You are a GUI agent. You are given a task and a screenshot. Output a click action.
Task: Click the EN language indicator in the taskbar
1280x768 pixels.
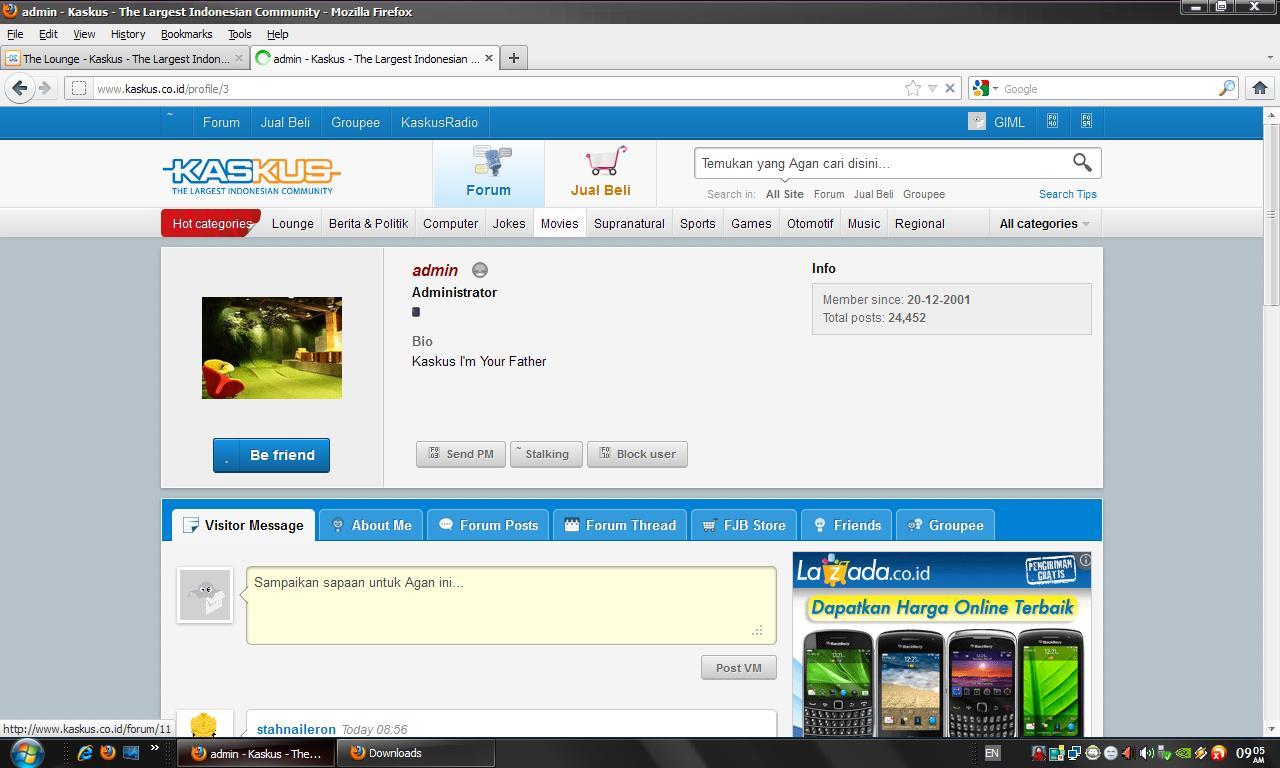click(x=992, y=753)
